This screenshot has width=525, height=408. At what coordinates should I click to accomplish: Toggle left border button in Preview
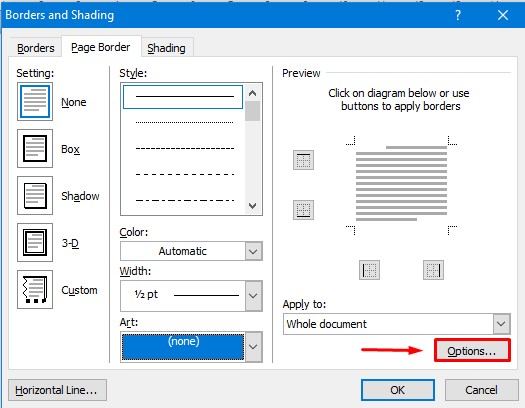369,270
